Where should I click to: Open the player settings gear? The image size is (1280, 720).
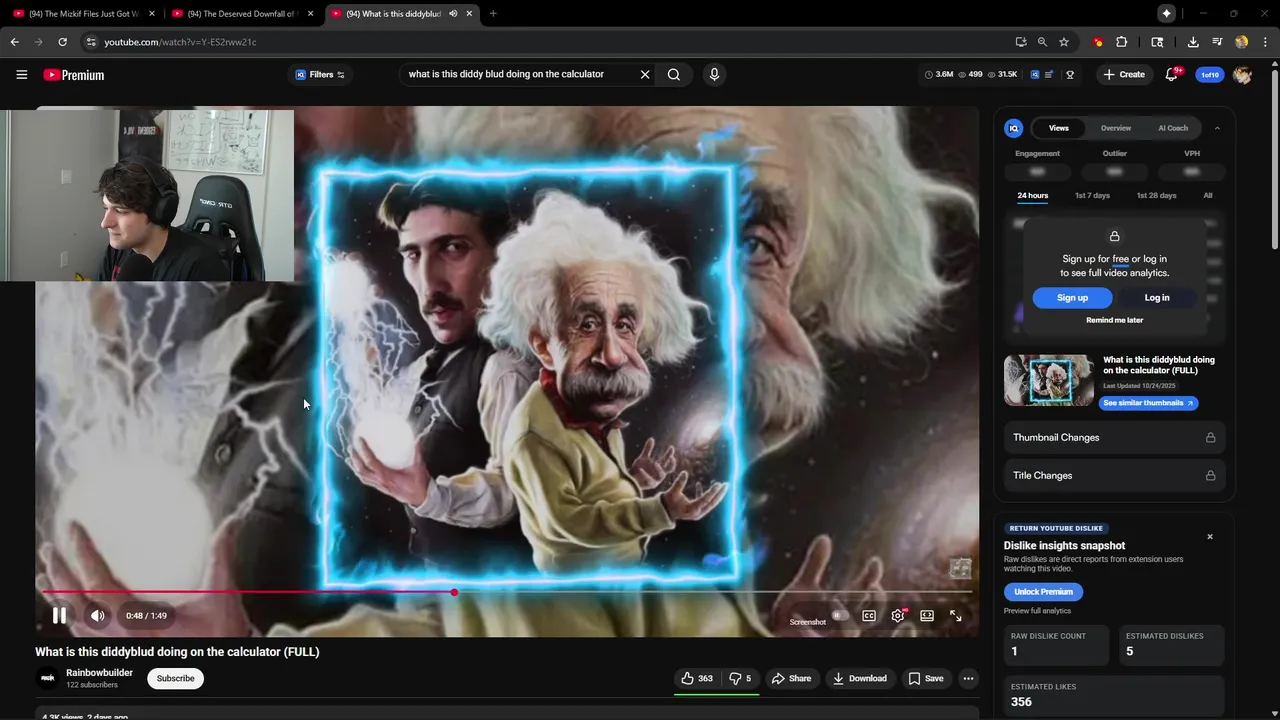898,616
